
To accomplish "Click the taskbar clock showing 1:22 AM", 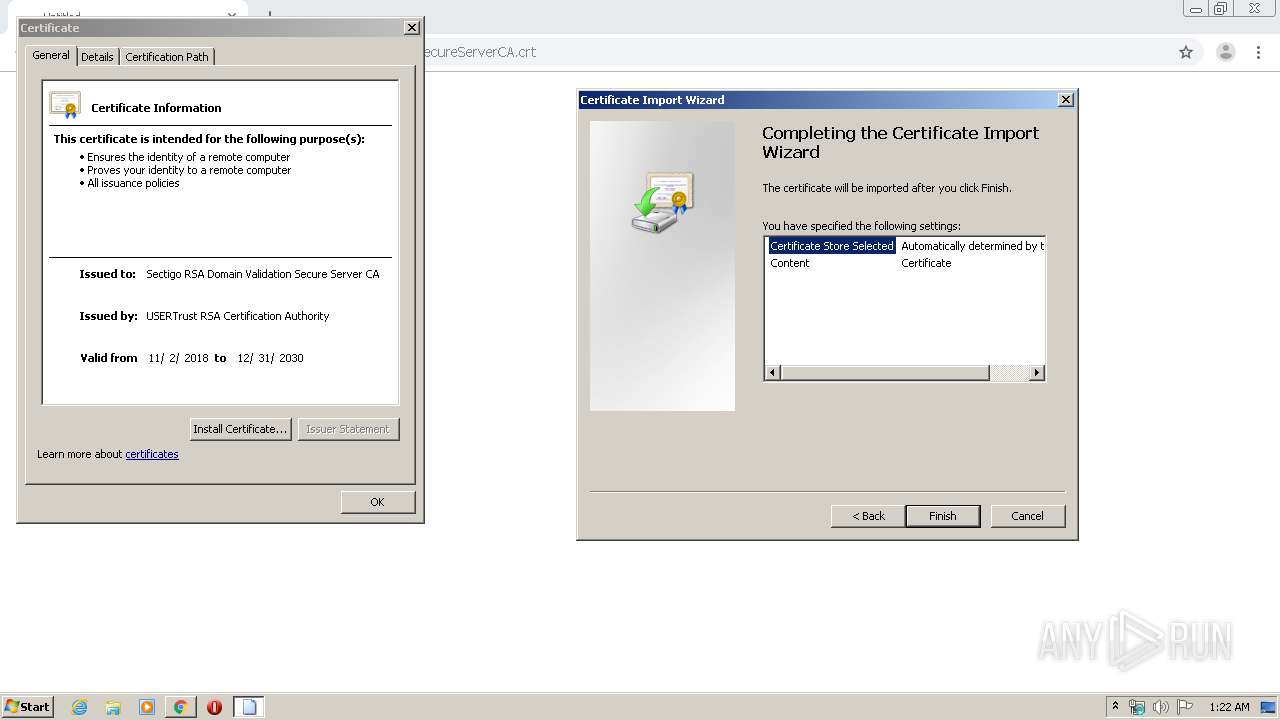I will click(x=1229, y=707).
